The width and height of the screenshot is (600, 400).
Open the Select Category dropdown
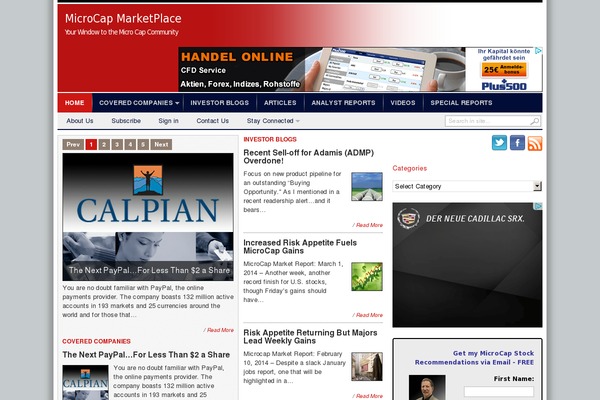[x=467, y=186]
